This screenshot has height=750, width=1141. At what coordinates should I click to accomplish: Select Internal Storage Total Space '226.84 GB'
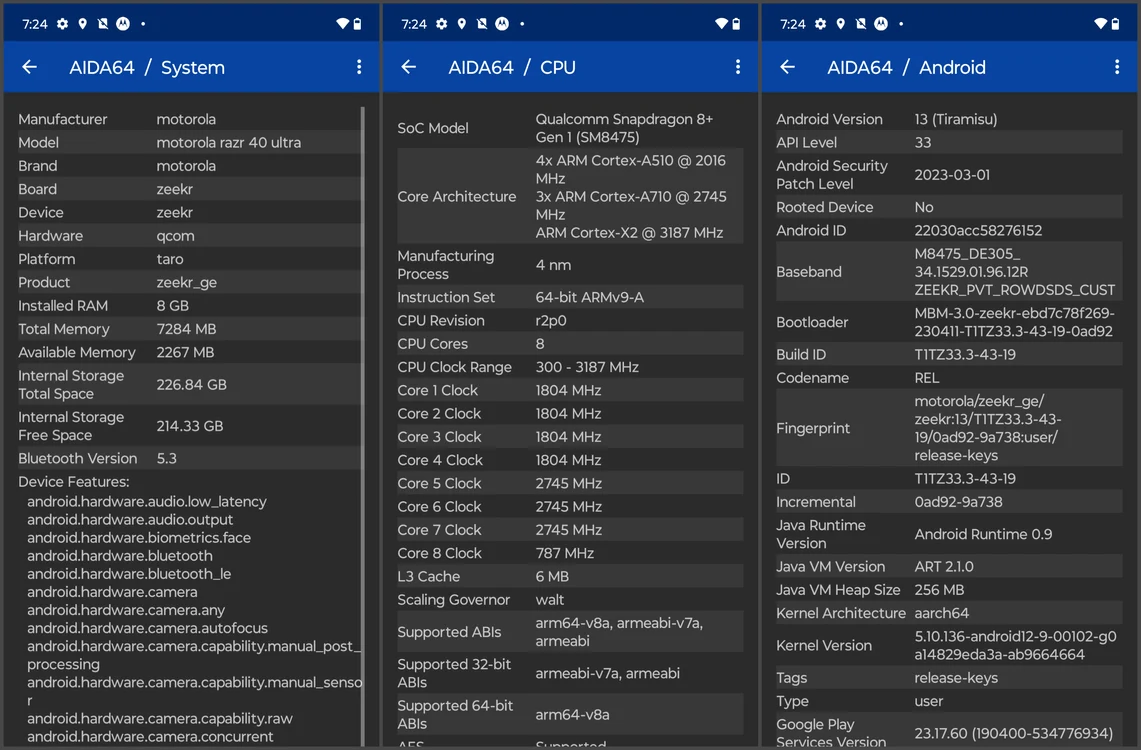189,385
